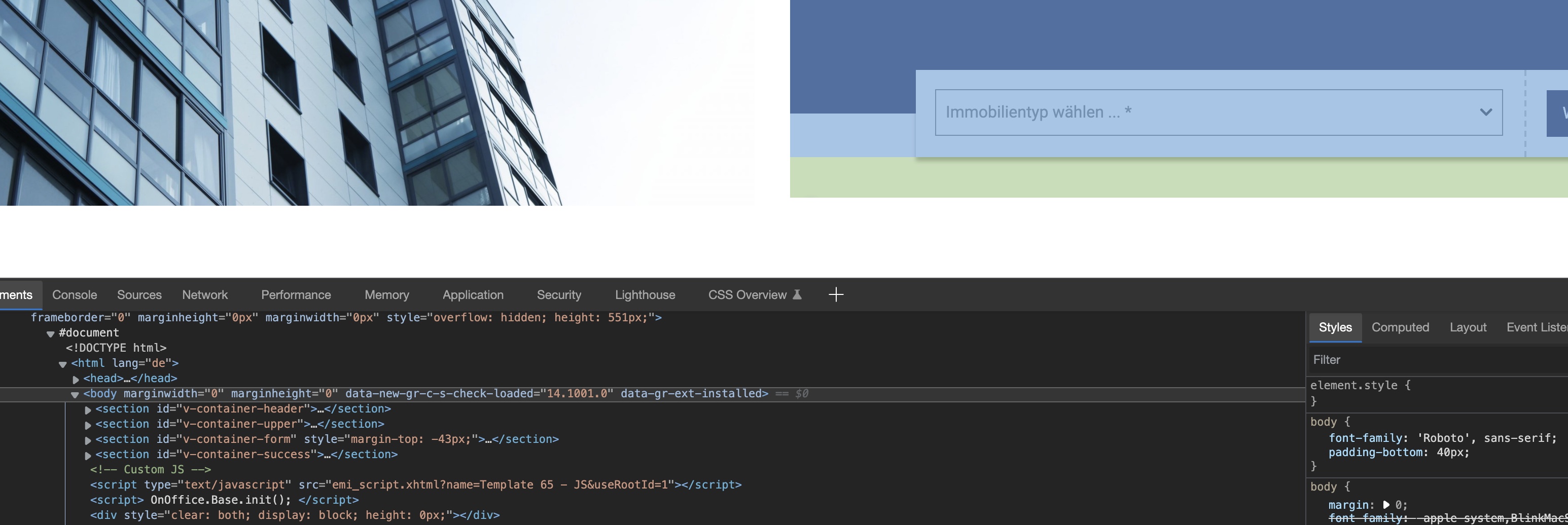Image resolution: width=1568 pixels, height=525 pixels.
Task: Select the Styles pane tab
Action: (1335, 328)
